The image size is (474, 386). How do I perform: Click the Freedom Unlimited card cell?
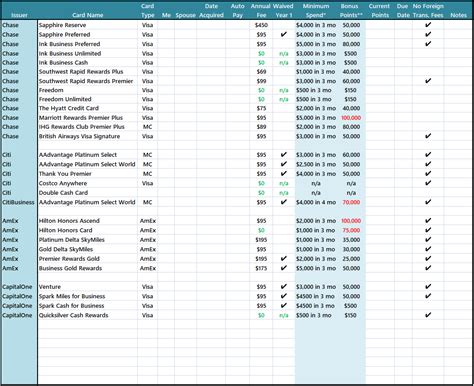point(65,99)
